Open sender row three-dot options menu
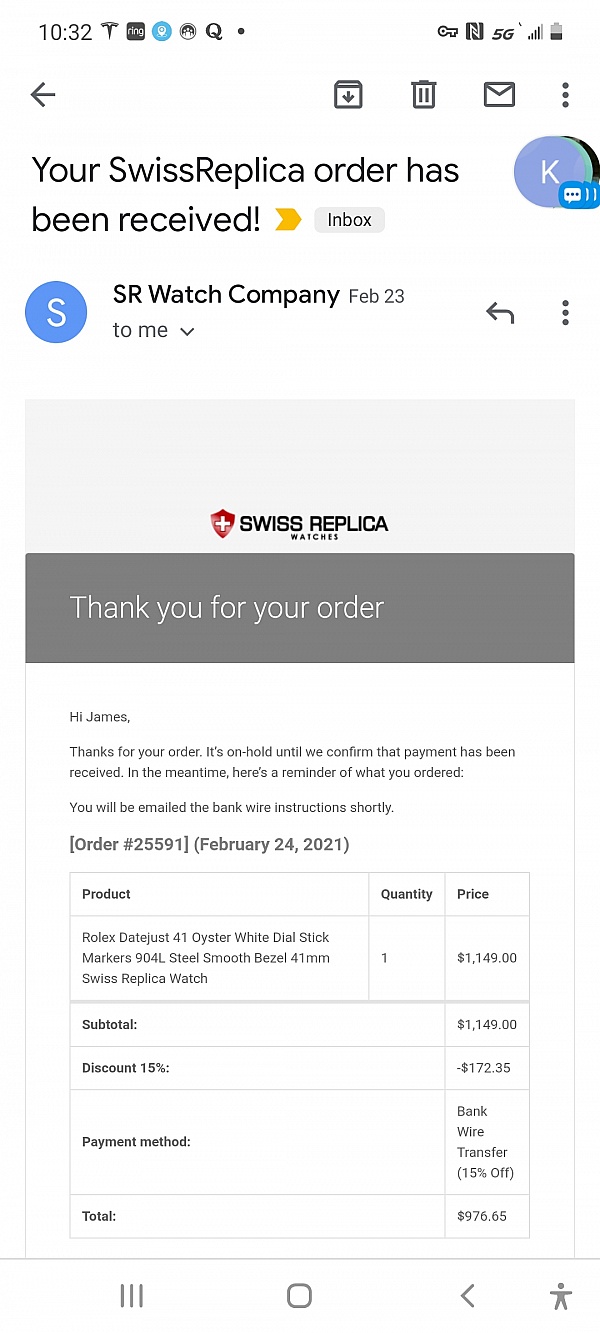Image resolution: width=600 pixels, height=1333 pixels. tap(565, 313)
